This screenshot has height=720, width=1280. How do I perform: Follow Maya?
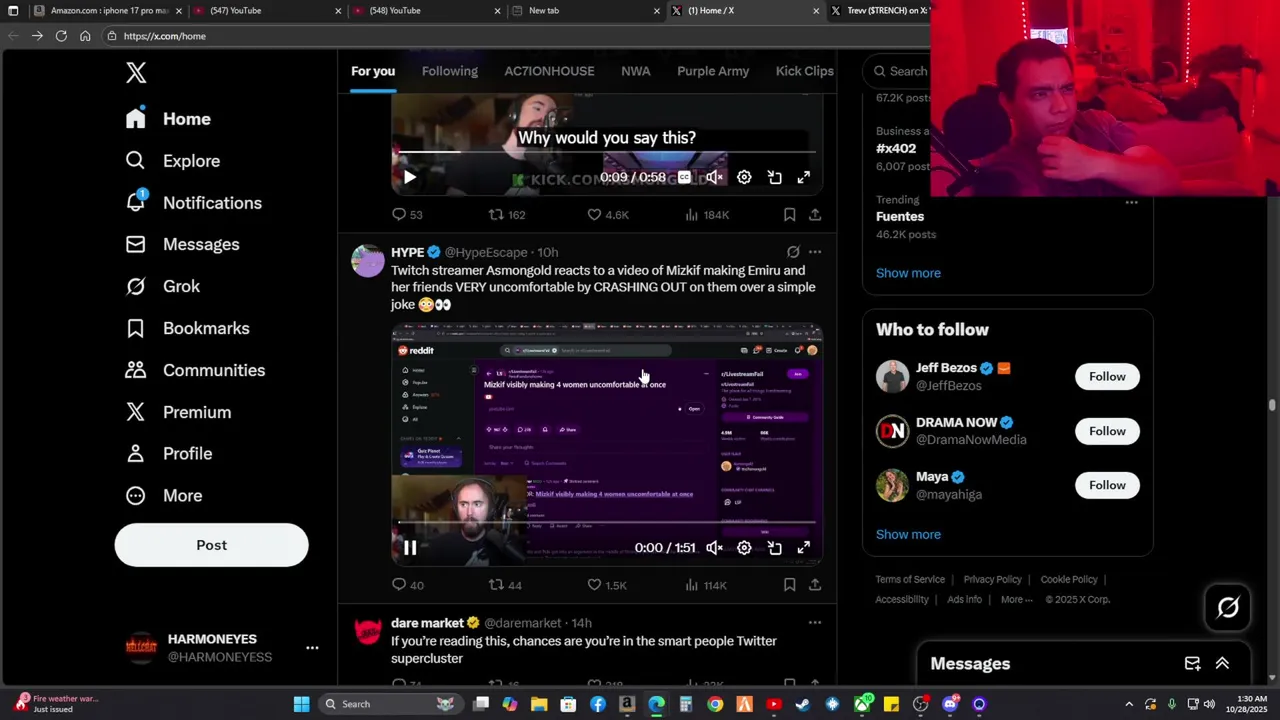tap(1107, 485)
